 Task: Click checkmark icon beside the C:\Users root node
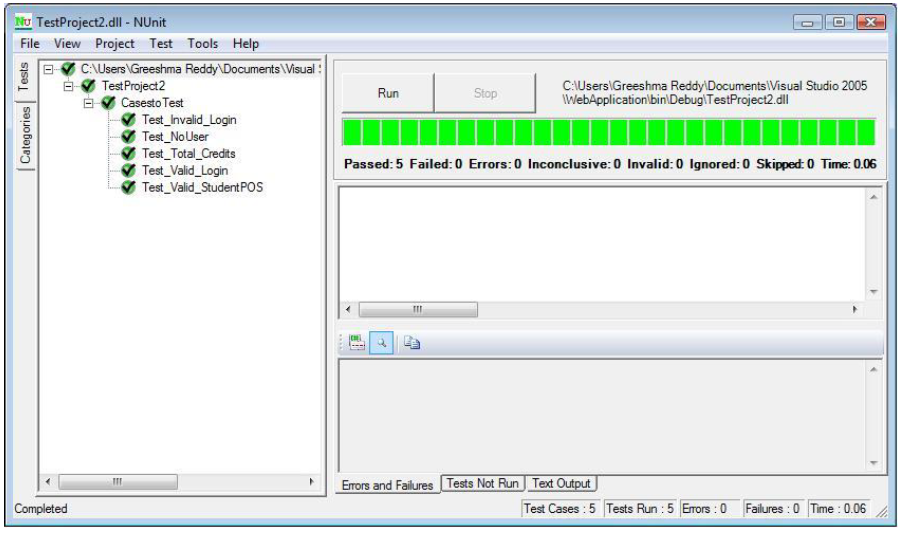tap(68, 69)
